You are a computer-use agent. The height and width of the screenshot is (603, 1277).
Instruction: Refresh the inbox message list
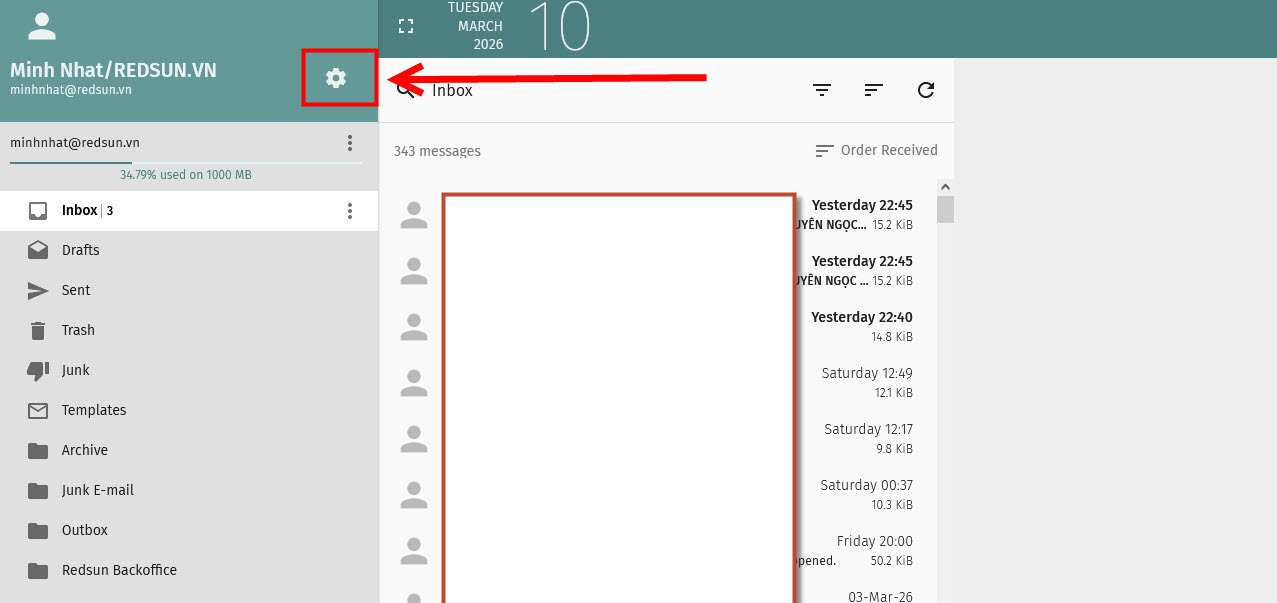pos(926,90)
